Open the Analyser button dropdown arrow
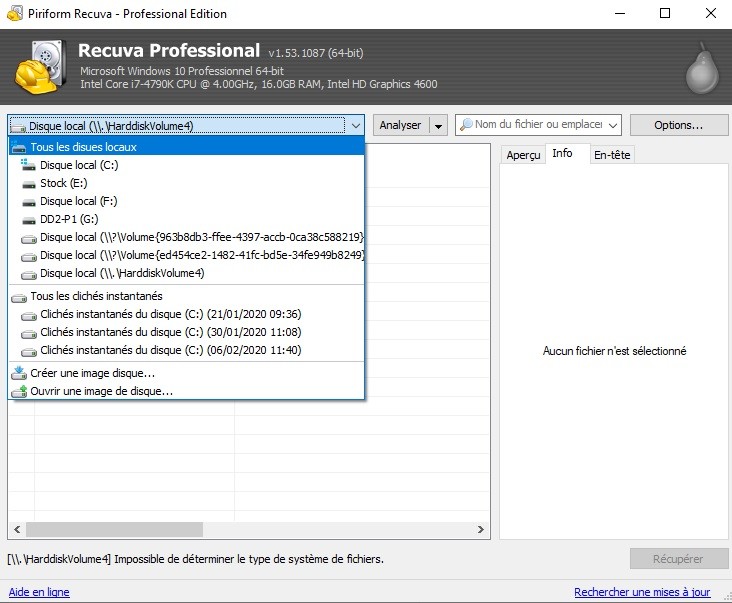This screenshot has width=732, height=603. [x=438, y=125]
